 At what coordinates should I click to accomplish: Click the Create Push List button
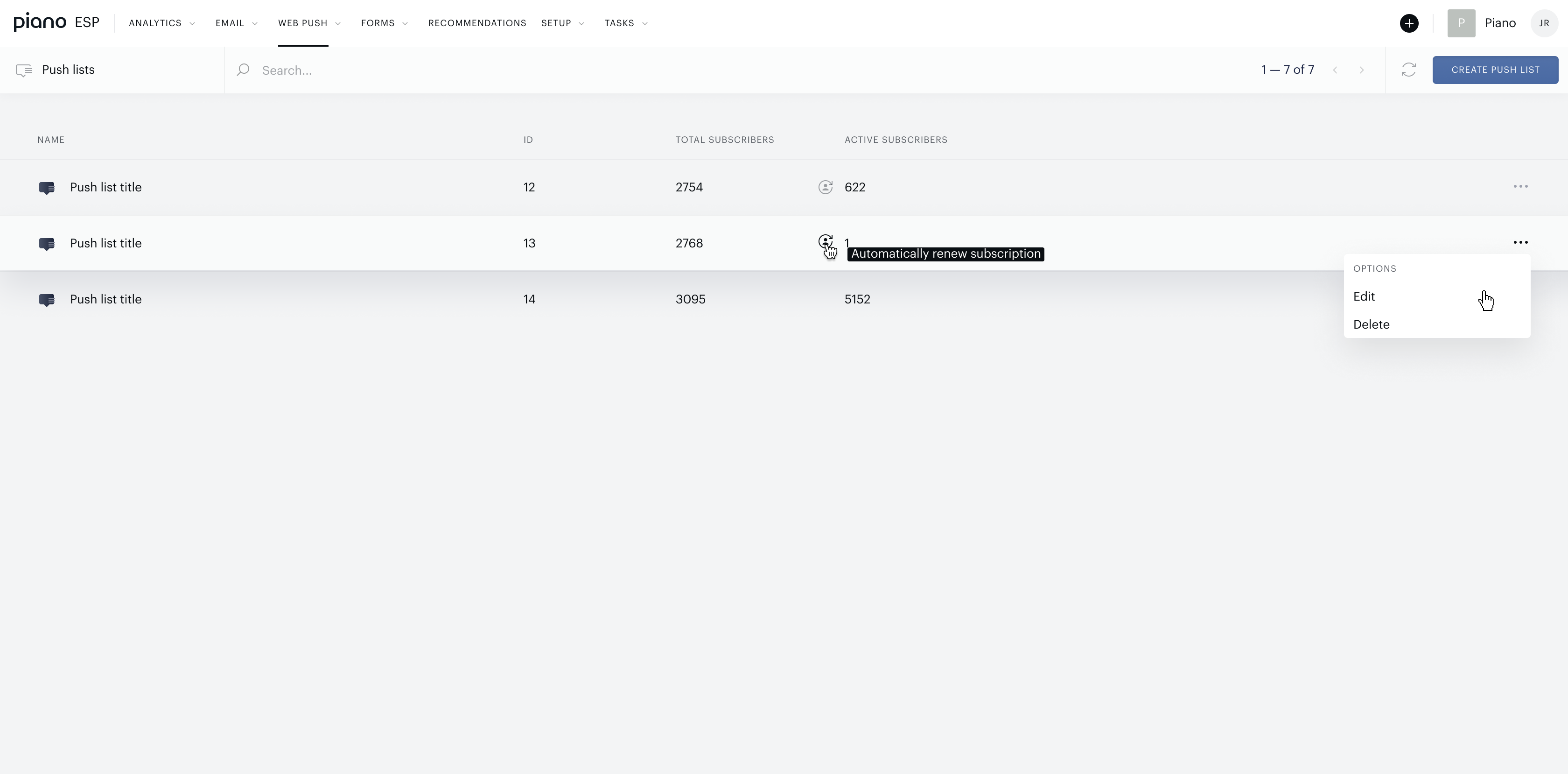click(1495, 70)
